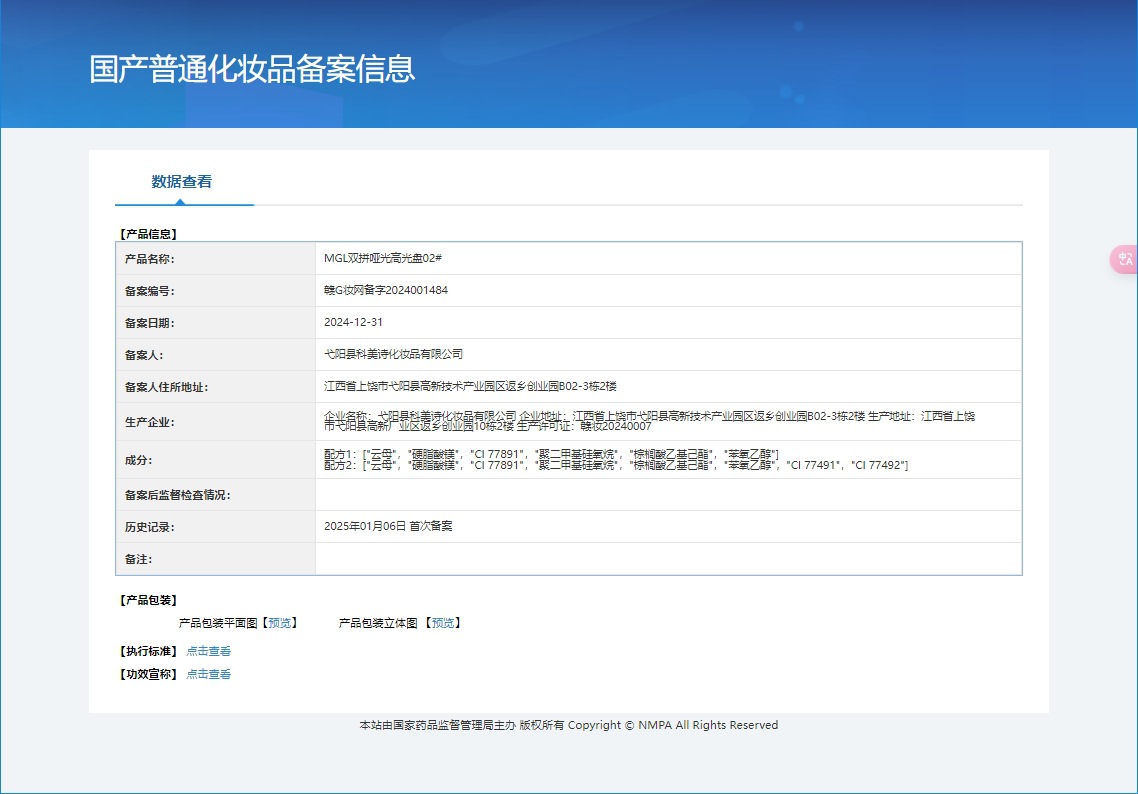Click the 生产企业 details text

pyautogui.click(x=650, y=421)
